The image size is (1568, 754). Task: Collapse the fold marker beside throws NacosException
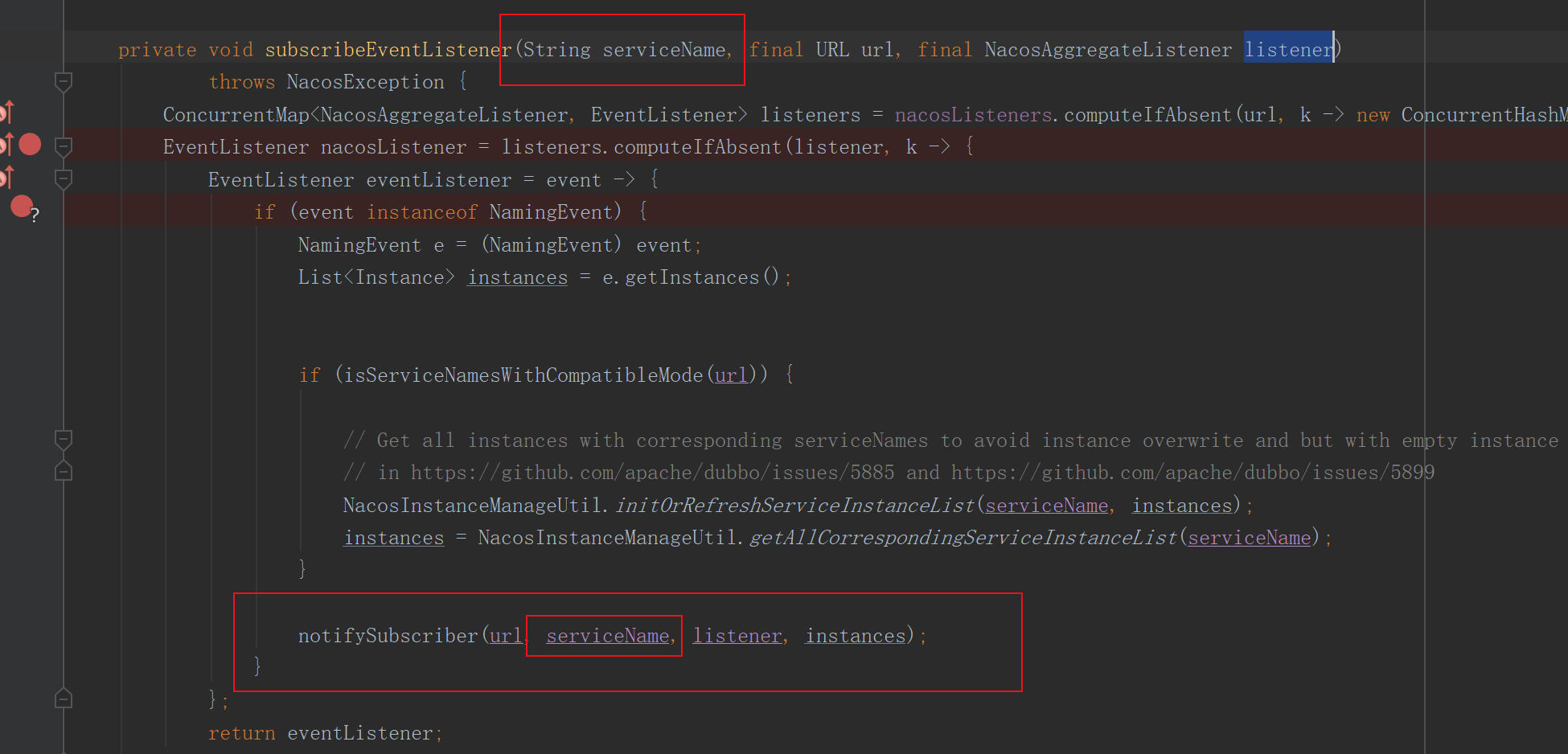[64, 81]
